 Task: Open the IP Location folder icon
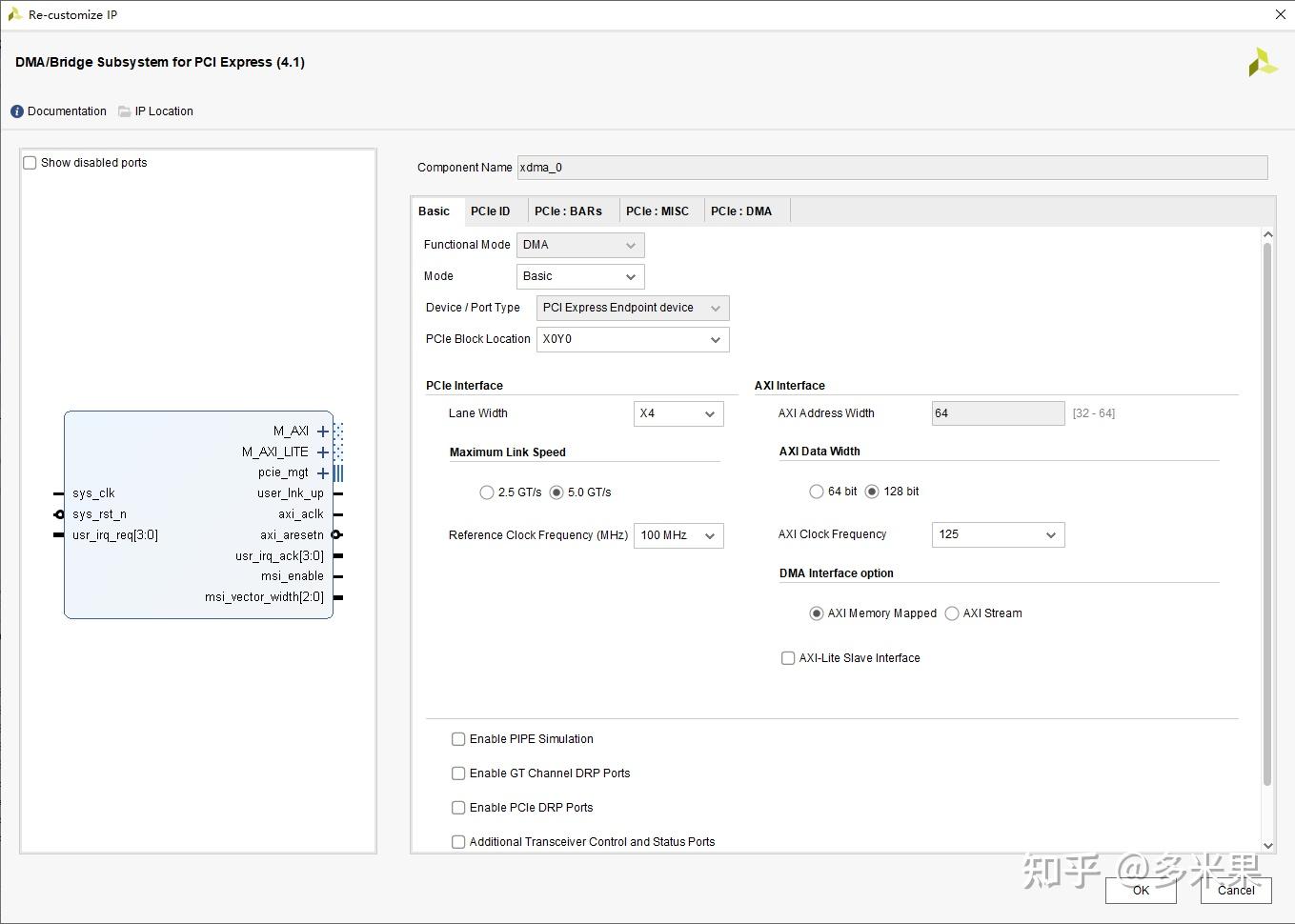[124, 111]
